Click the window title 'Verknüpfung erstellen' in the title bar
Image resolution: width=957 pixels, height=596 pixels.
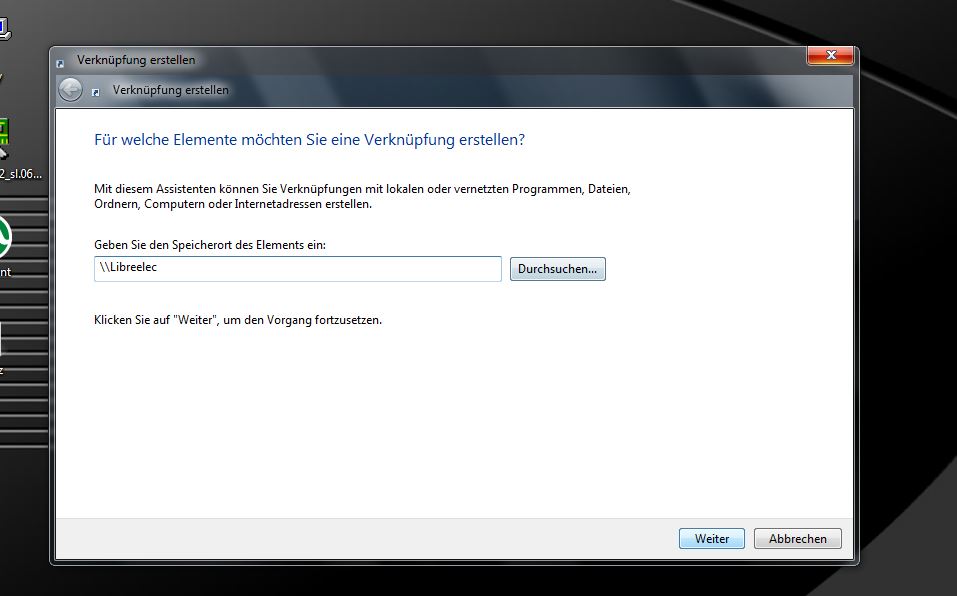[x=136, y=60]
